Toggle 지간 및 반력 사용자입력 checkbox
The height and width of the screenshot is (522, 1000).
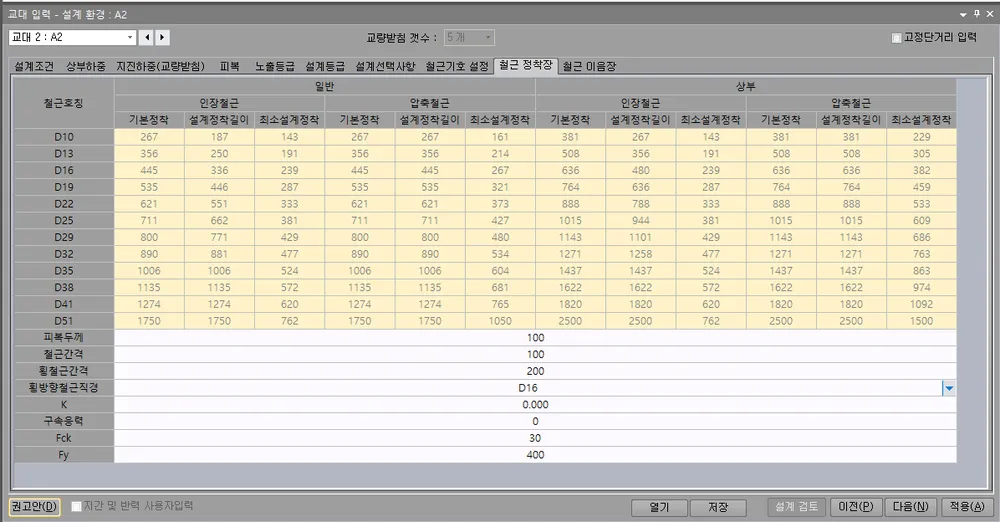click(x=77, y=506)
